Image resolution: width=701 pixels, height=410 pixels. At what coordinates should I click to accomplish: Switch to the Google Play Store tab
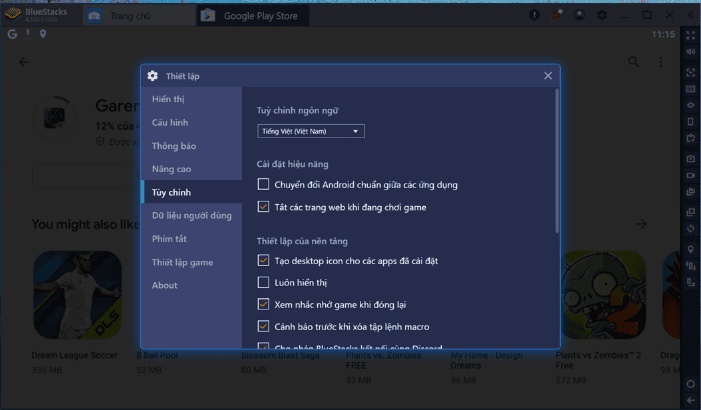click(252, 16)
